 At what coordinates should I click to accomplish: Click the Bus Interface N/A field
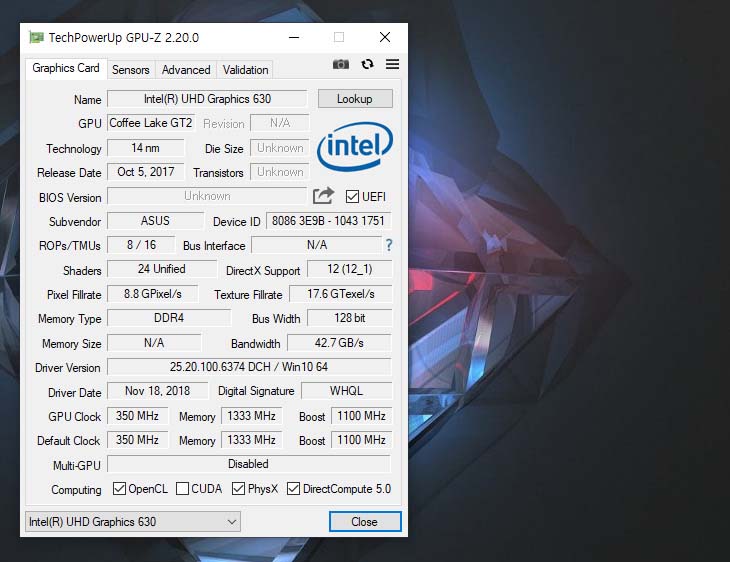tap(317, 245)
